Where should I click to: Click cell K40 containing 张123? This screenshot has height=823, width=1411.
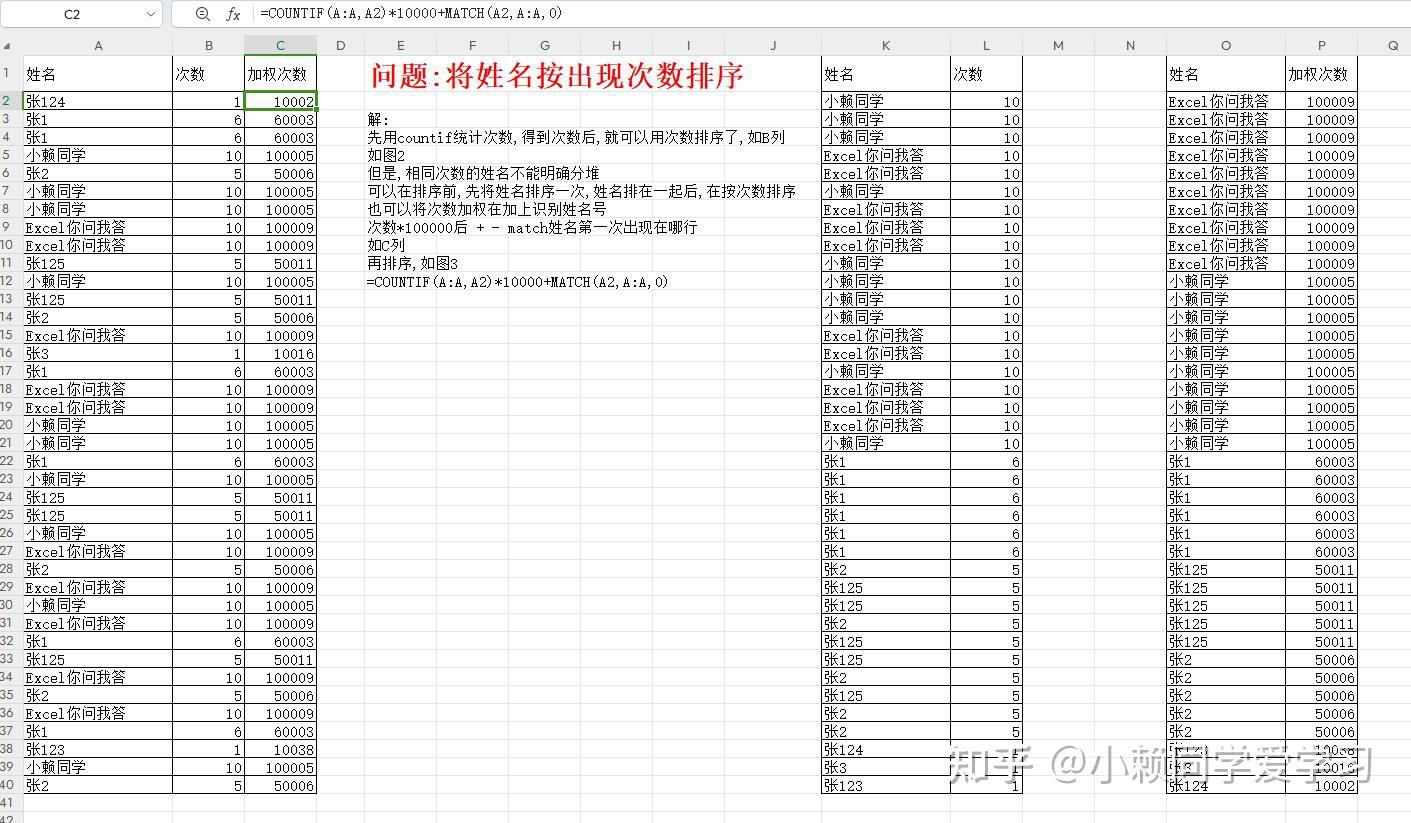[886, 785]
